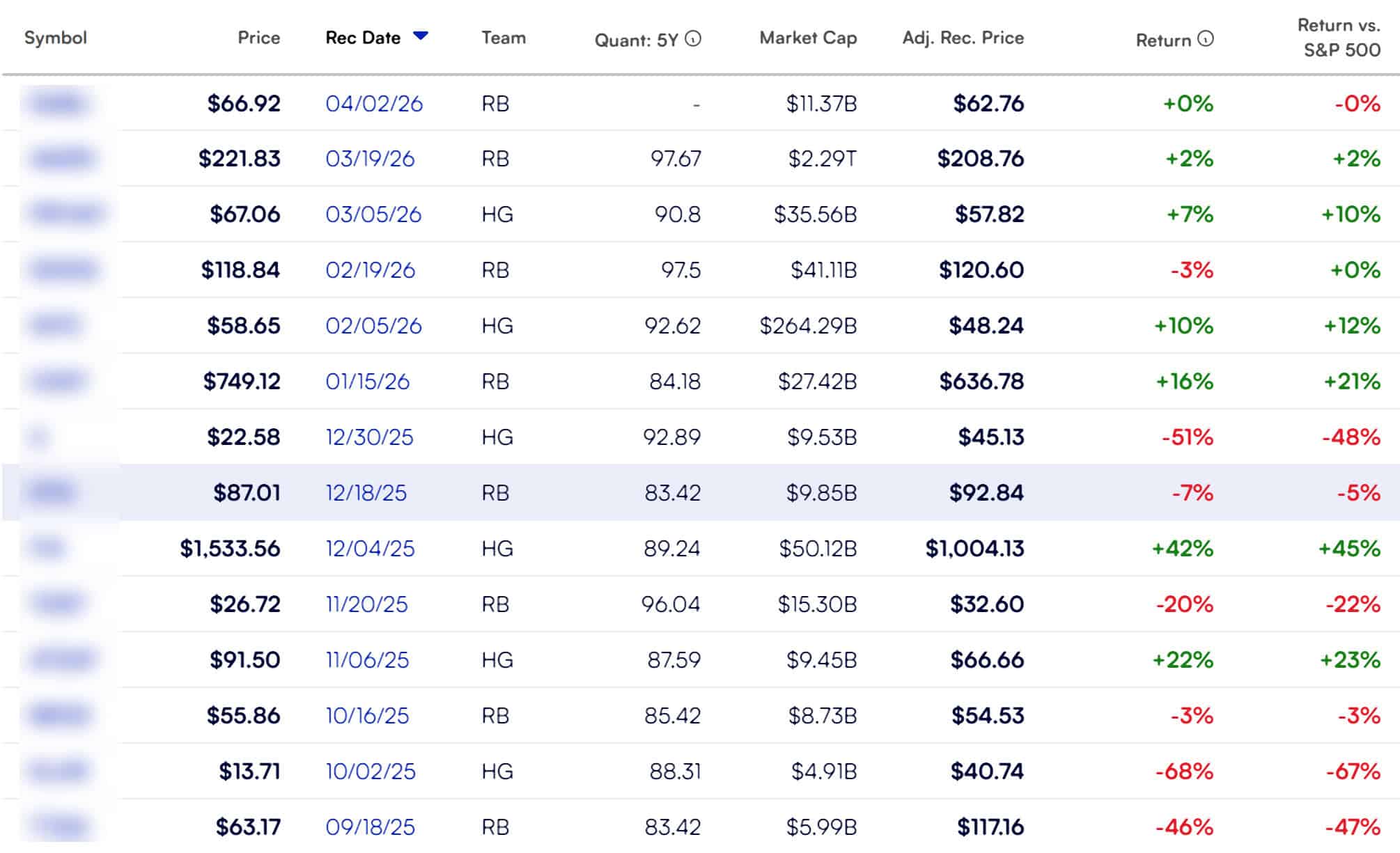Viewport: 1400px width, 853px height.
Task: Open the 04/02/26 recommendation date link
Action: pyautogui.click(x=374, y=104)
